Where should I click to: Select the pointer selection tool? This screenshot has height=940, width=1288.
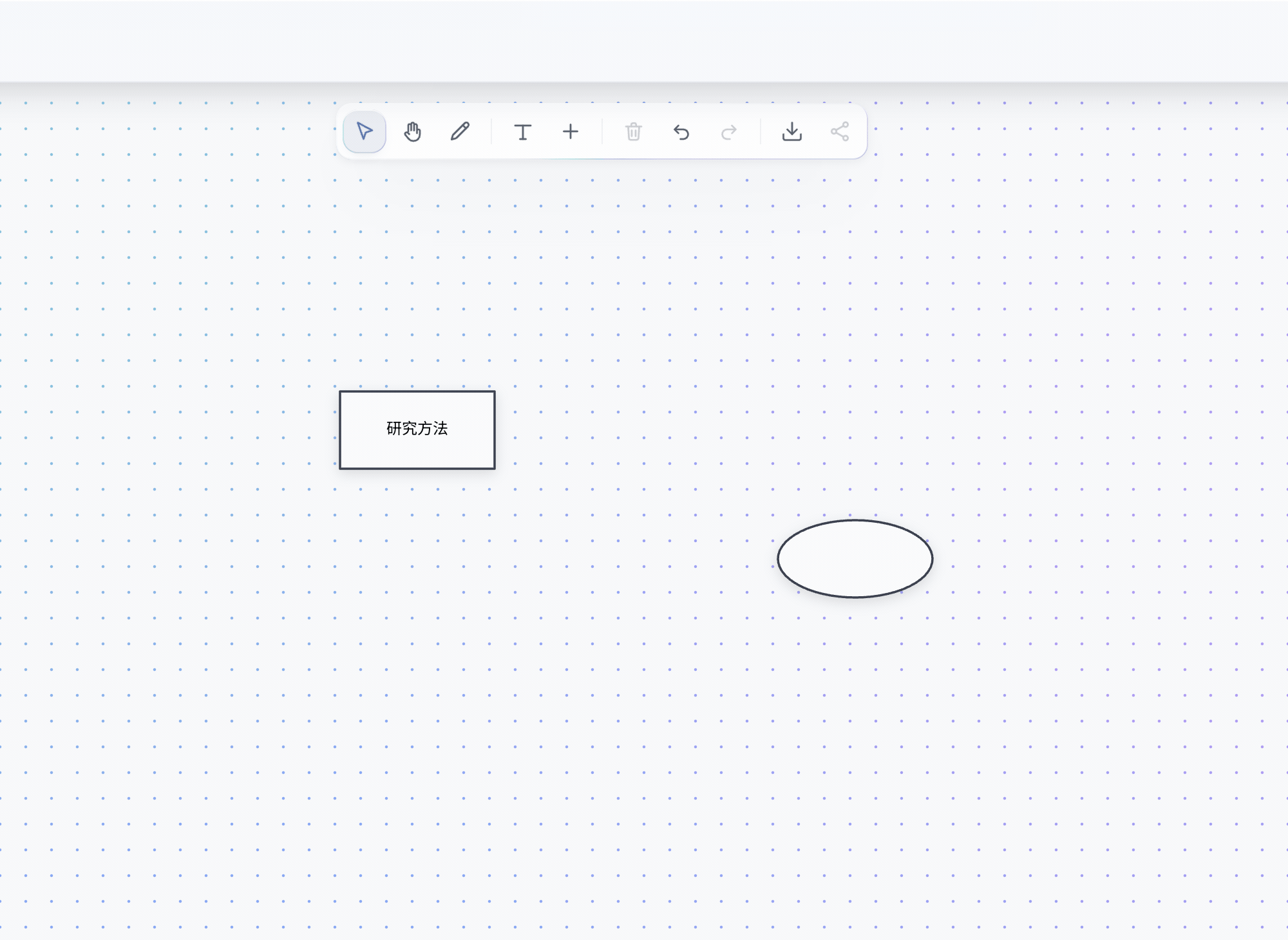coord(365,132)
